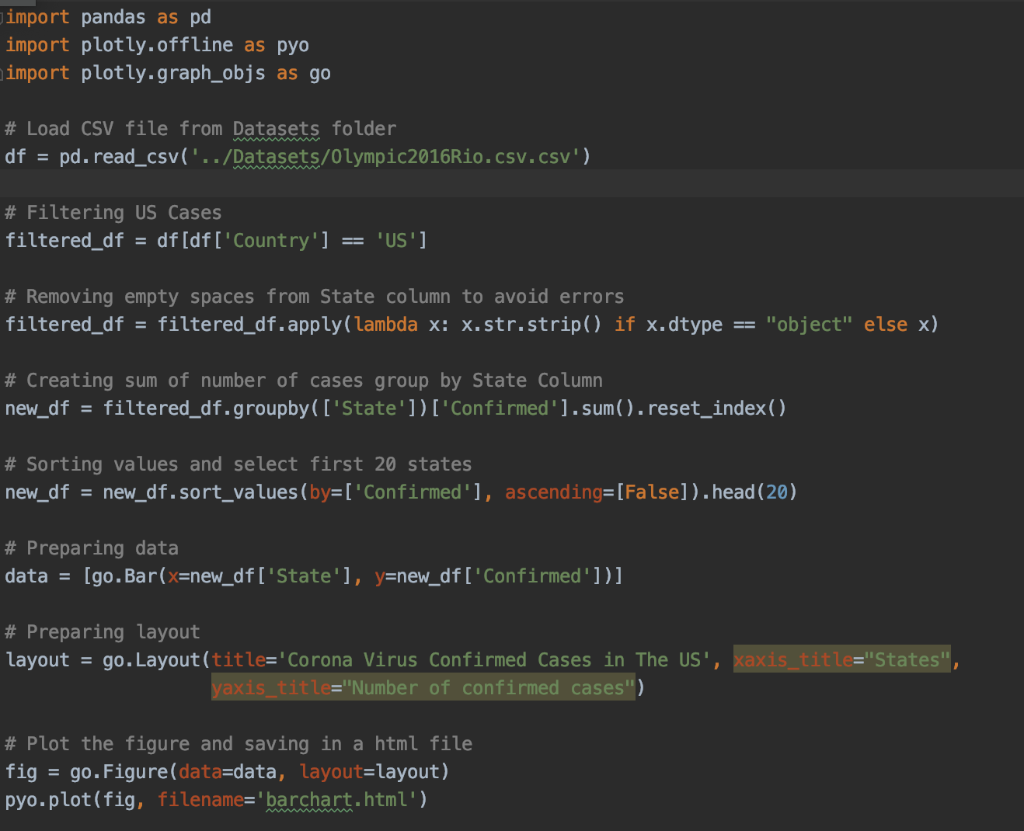Click the title string 'Corona Virus Confirmed Cases in The US'
The image size is (1024, 831).
(494, 660)
